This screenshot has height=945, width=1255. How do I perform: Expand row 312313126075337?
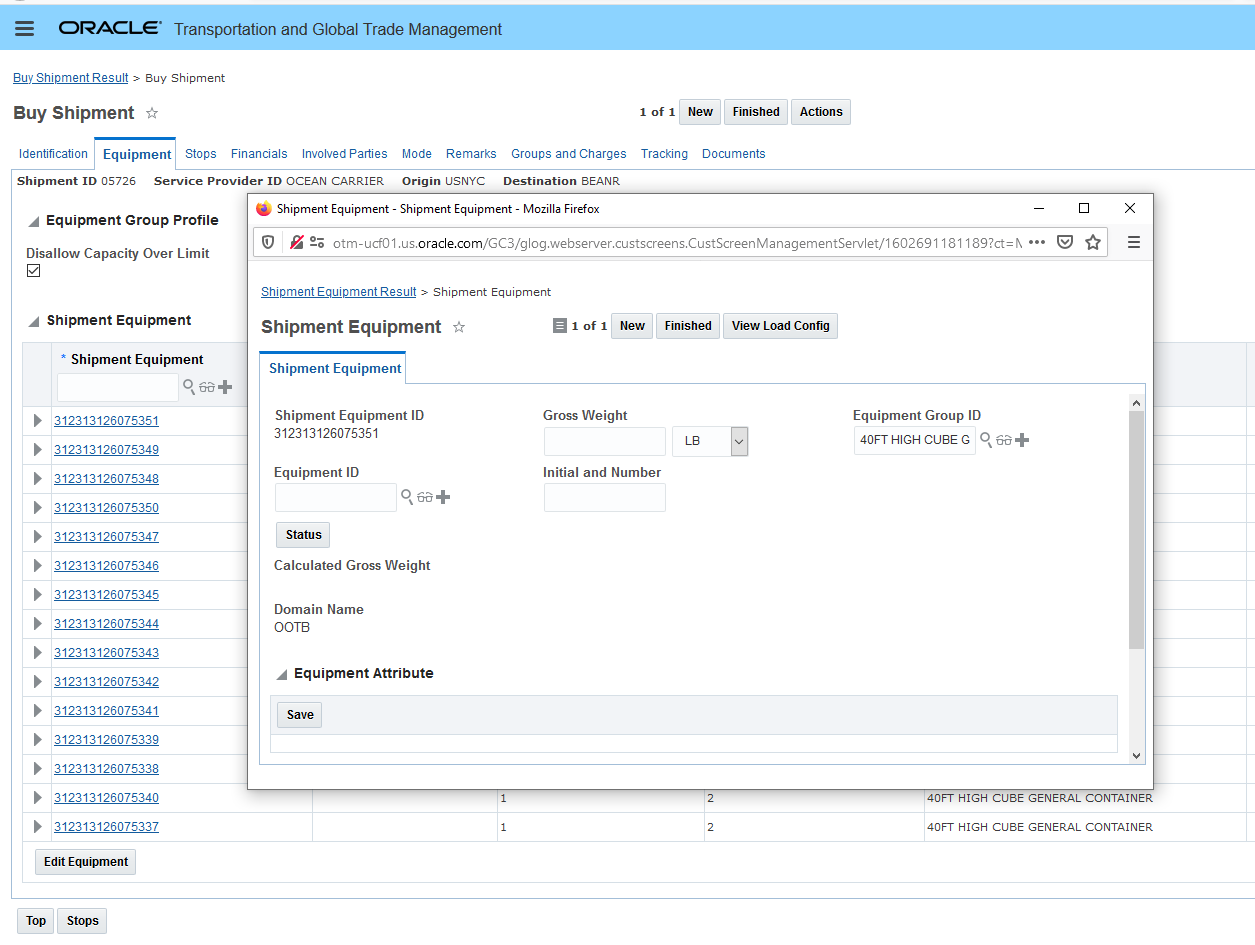pos(38,827)
